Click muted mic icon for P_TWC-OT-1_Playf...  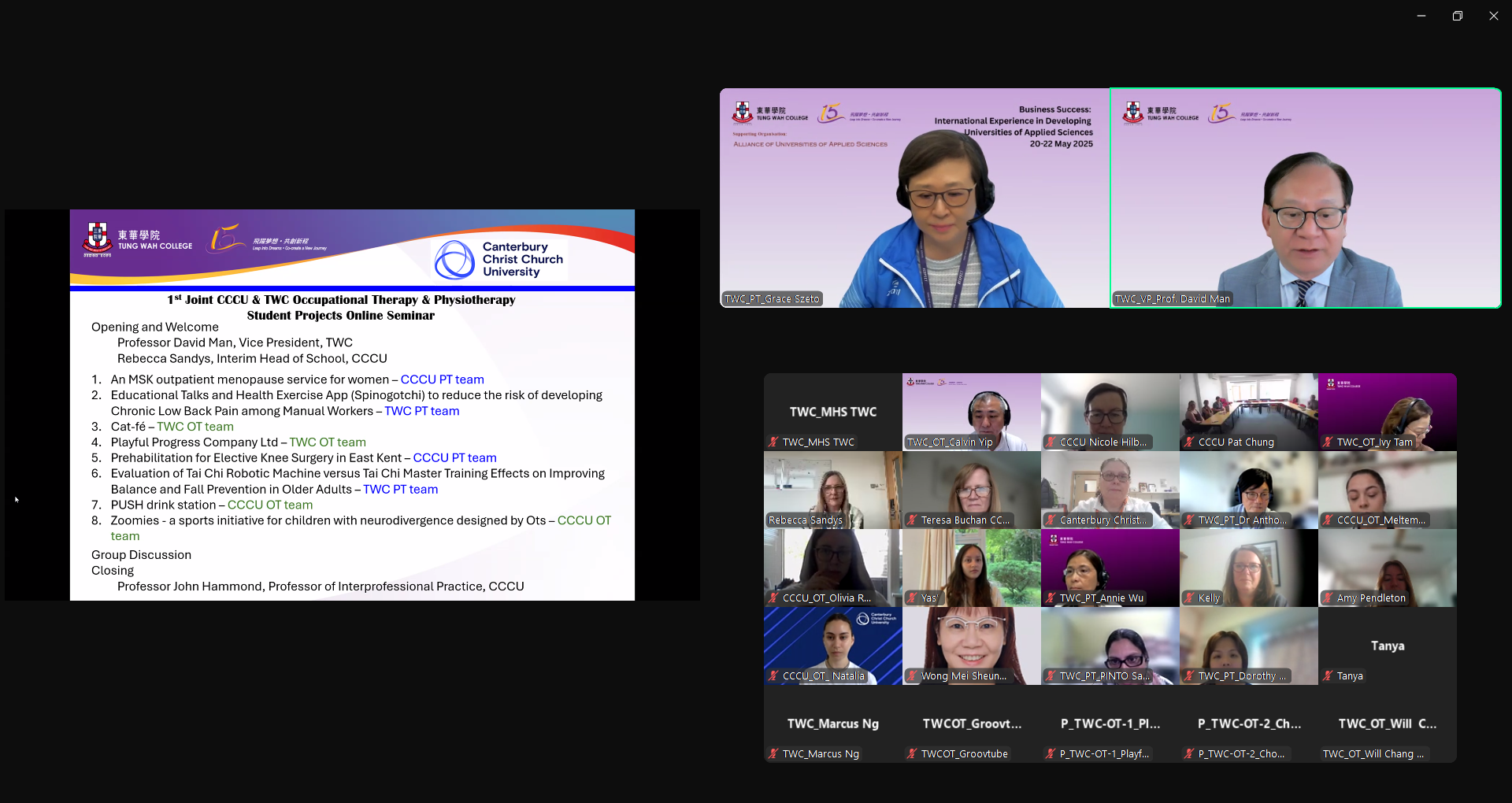[x=1051, y=754]
